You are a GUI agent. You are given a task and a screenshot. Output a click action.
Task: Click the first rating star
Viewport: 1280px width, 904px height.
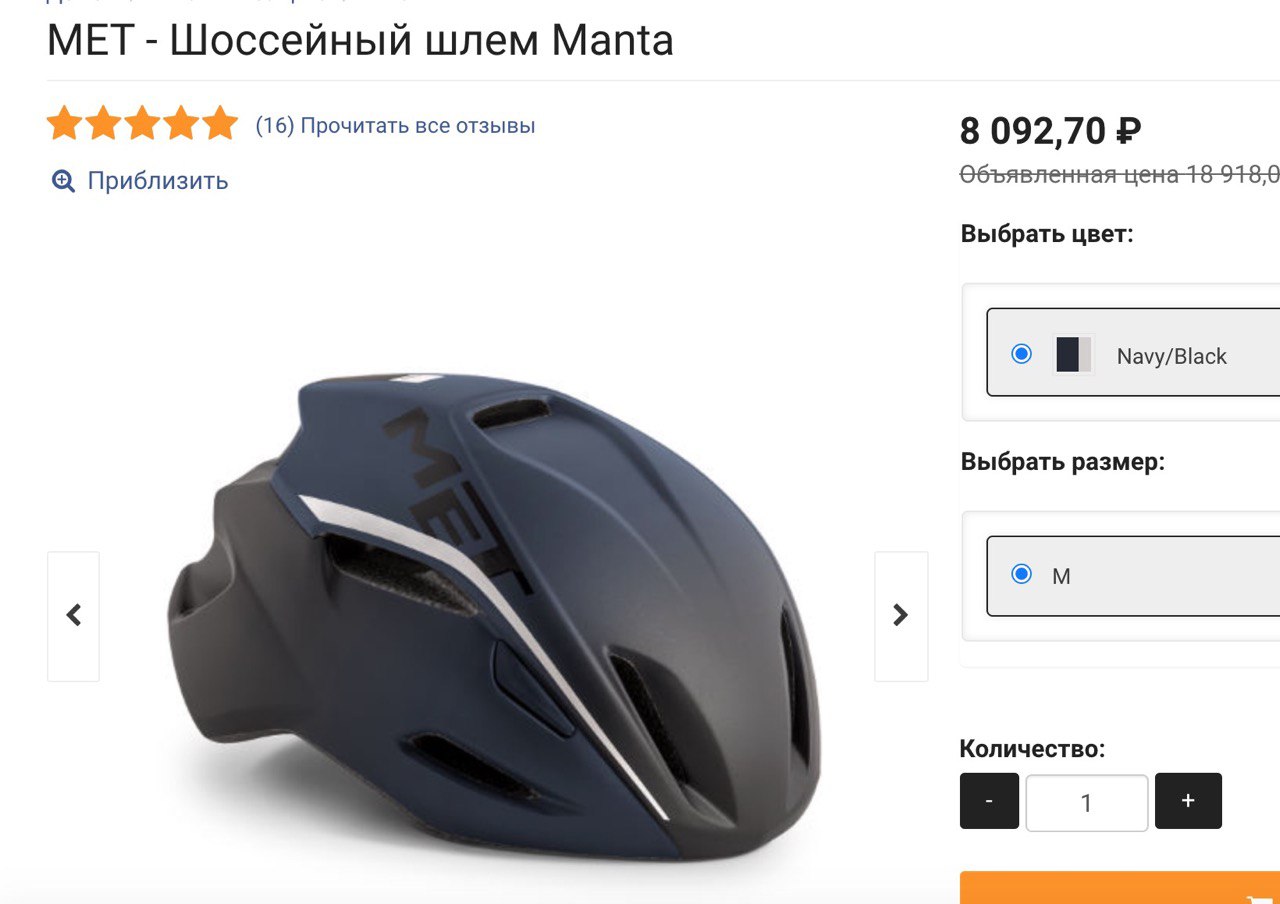coord(64,125)
